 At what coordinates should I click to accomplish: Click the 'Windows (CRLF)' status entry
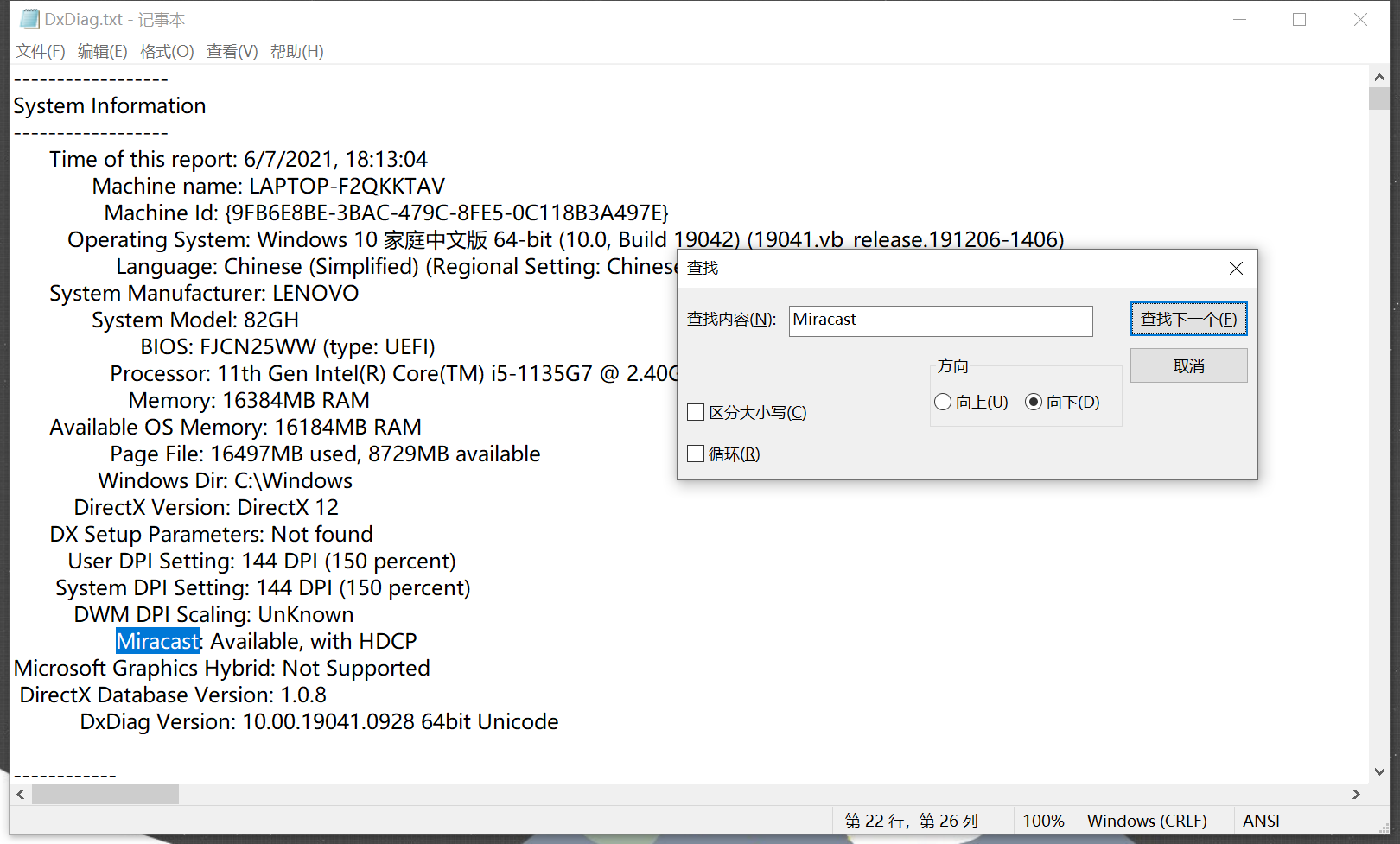coord(1147,821)
